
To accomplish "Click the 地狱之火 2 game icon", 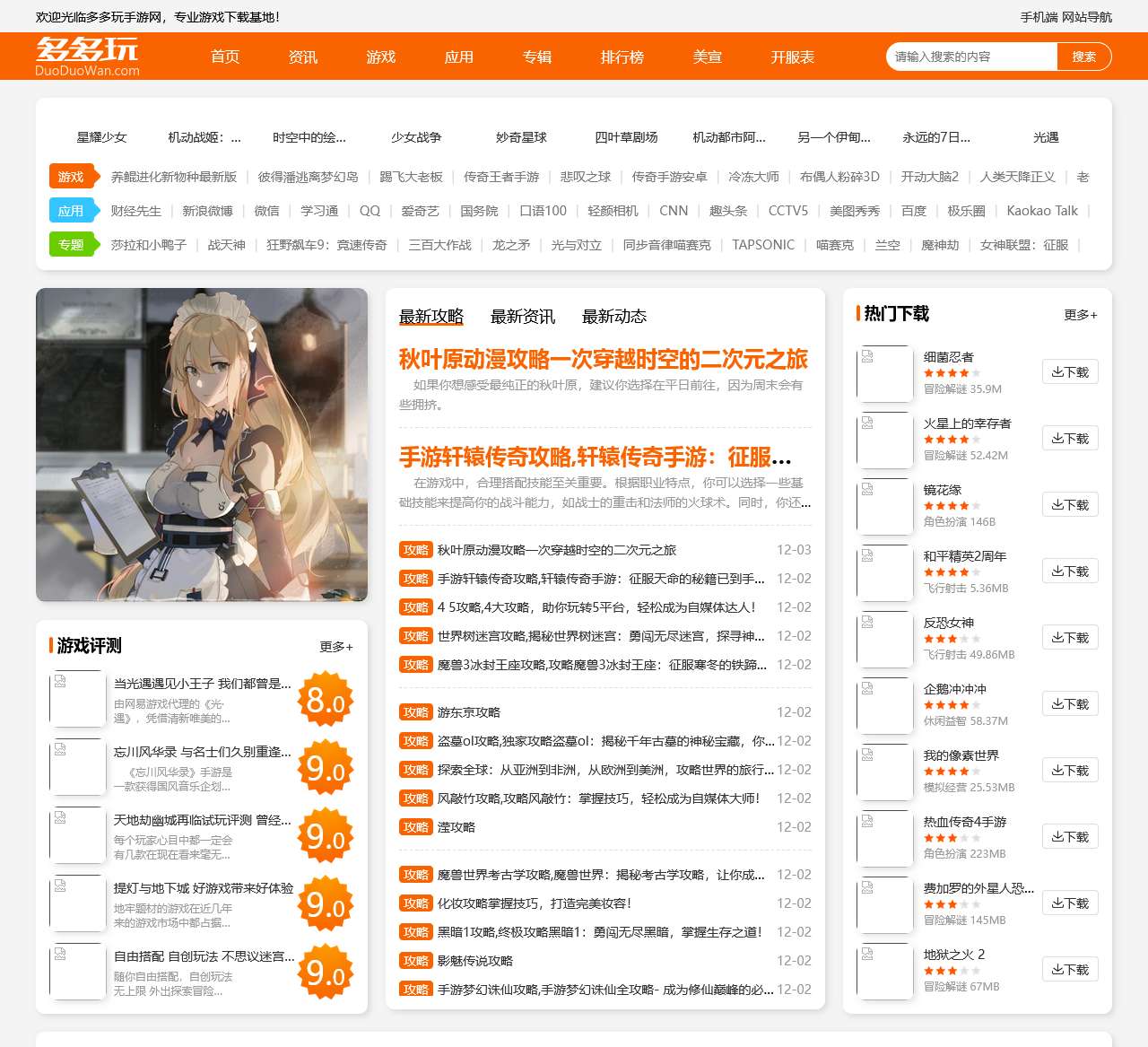I will 885,971.
